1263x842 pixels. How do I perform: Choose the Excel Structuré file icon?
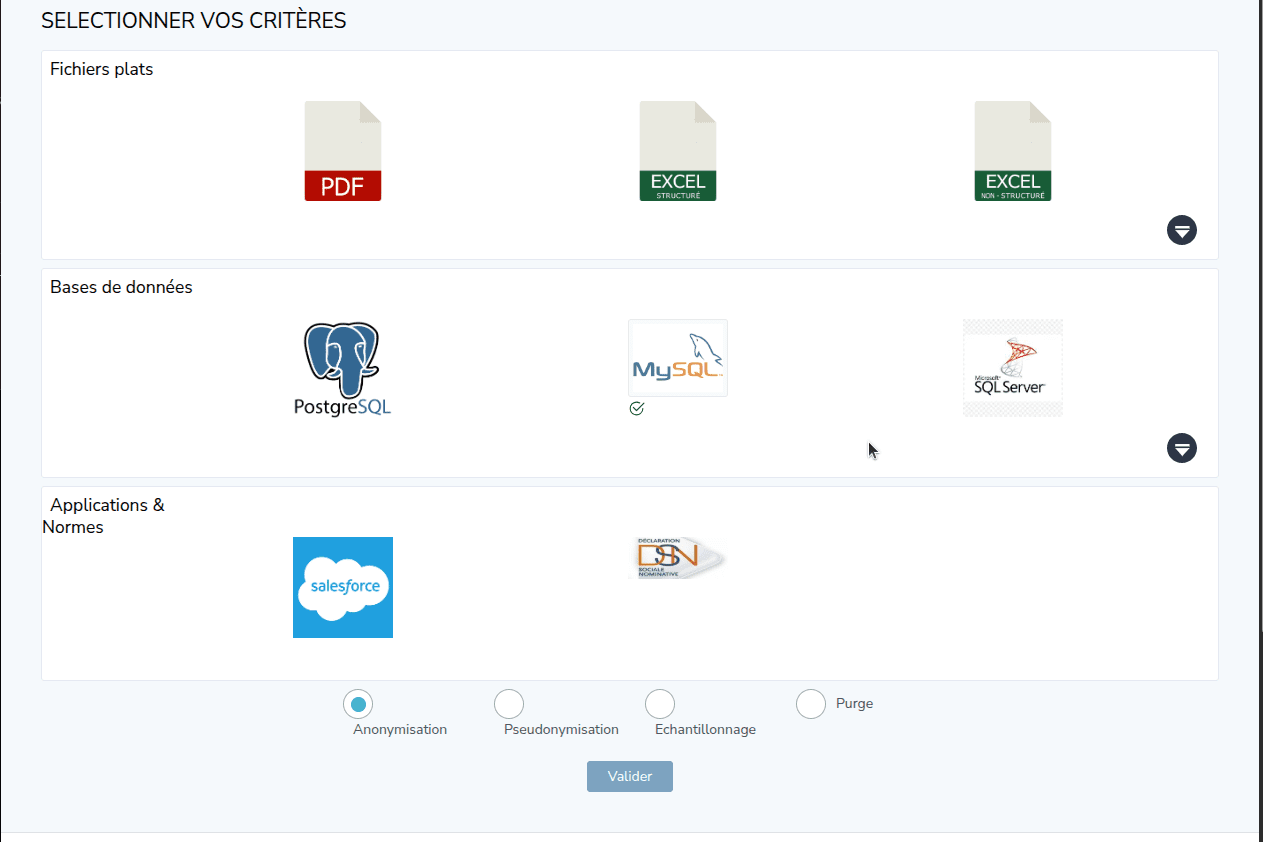pyautogui.click(x=678, y=151)
